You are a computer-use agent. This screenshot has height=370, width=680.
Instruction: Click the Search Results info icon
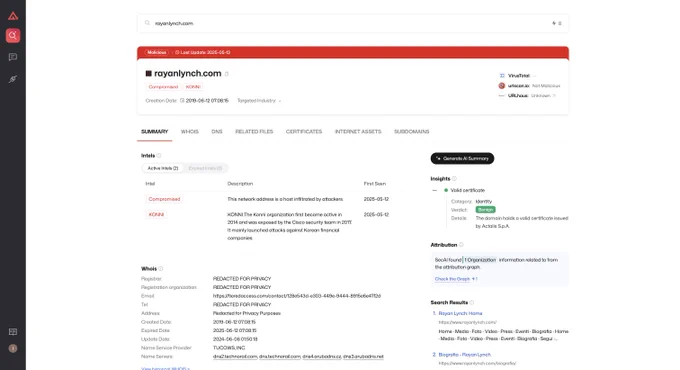pos(472,302)
